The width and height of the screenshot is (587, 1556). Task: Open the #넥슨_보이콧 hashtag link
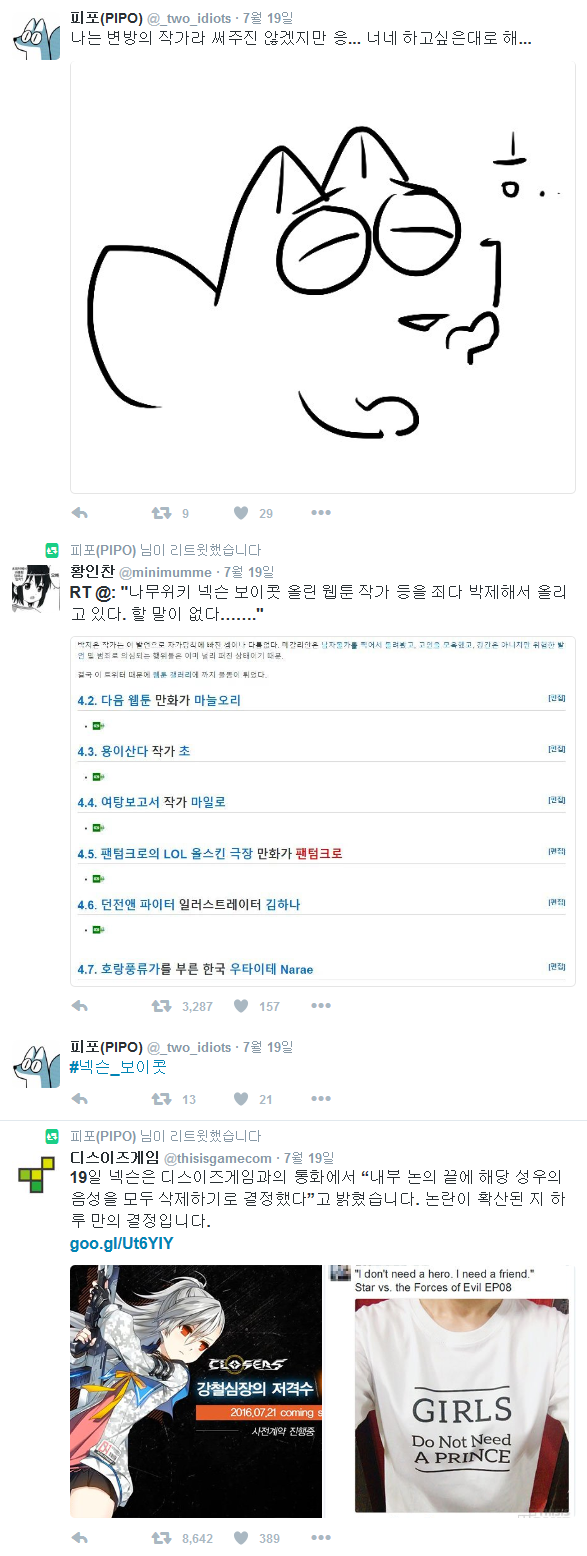point(118,1067)
